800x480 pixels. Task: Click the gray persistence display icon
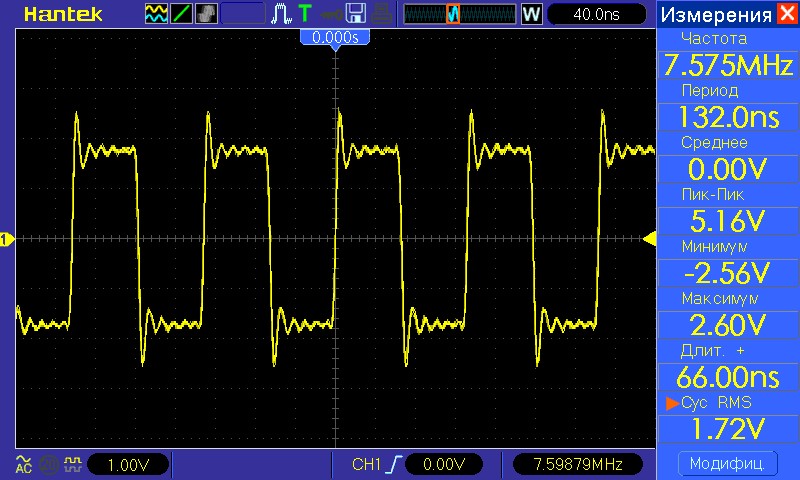coord(206,14)
